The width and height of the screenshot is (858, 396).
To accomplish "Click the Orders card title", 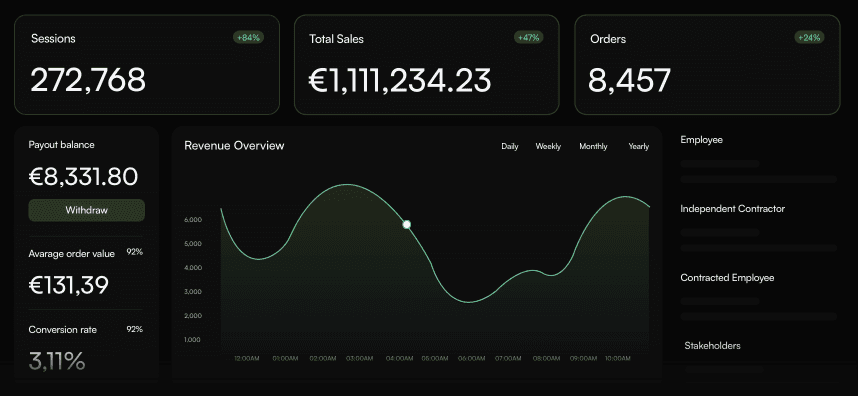I will coord(608,39).
